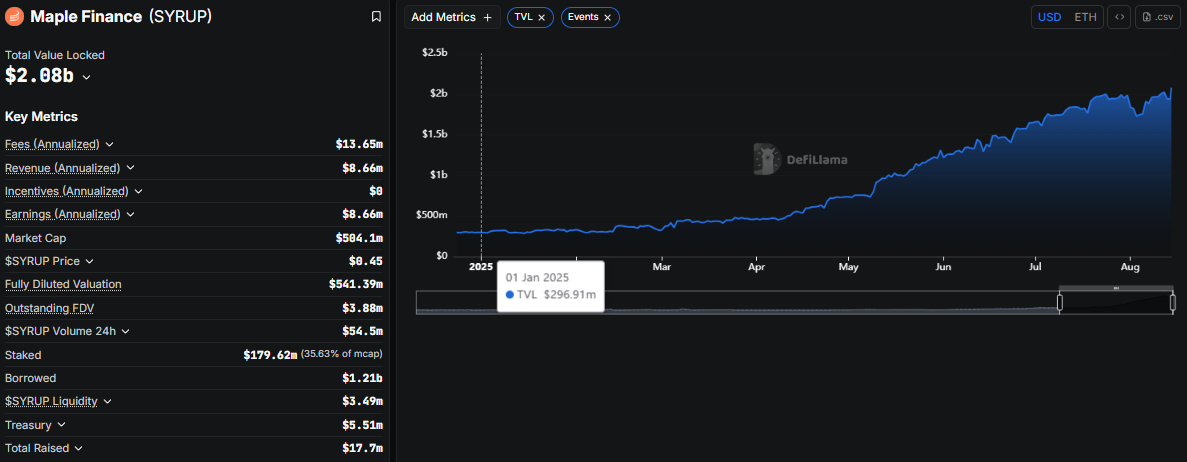Click left handle of chart range slider
1187x462 pixels.
pyautogui.click(x=1060, y=303)
